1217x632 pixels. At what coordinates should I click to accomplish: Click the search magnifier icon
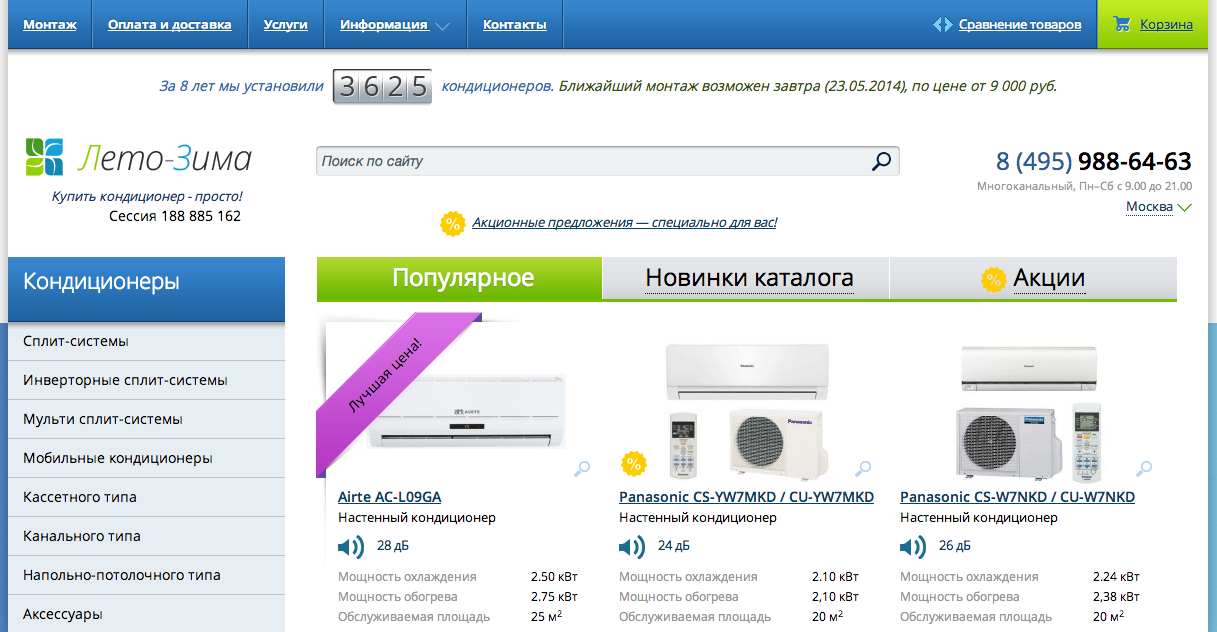point(881,161)
